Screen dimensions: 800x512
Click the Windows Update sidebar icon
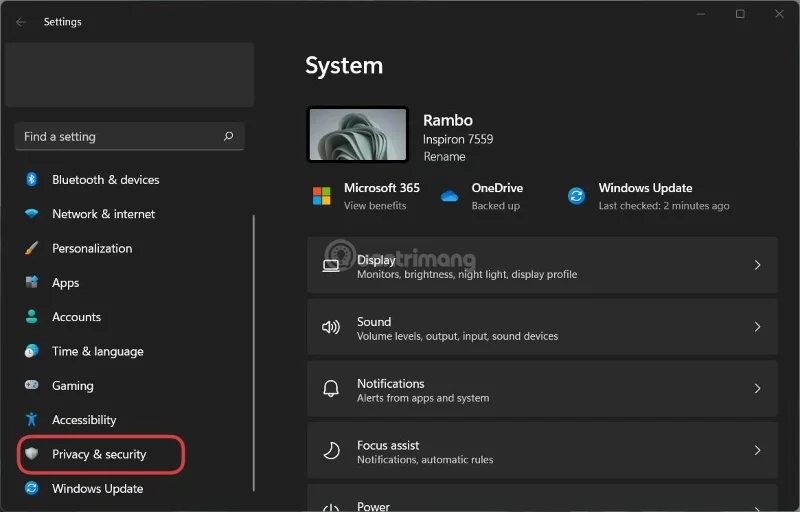(x=31, y=488)
